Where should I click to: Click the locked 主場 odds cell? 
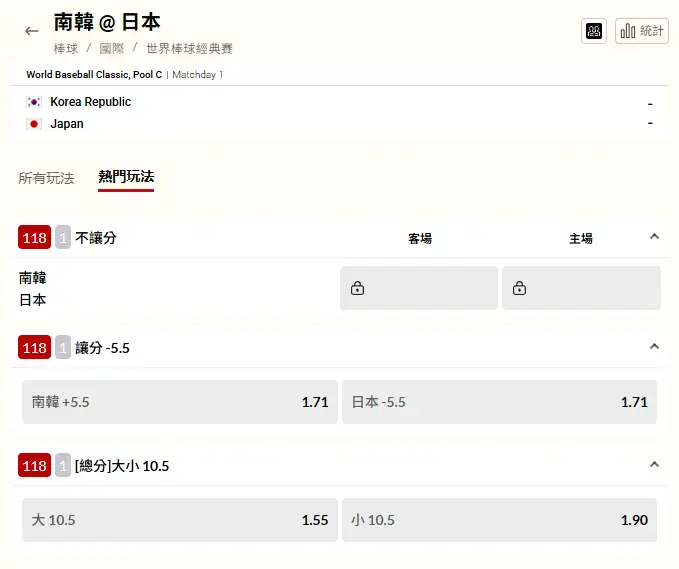(582, 288)
